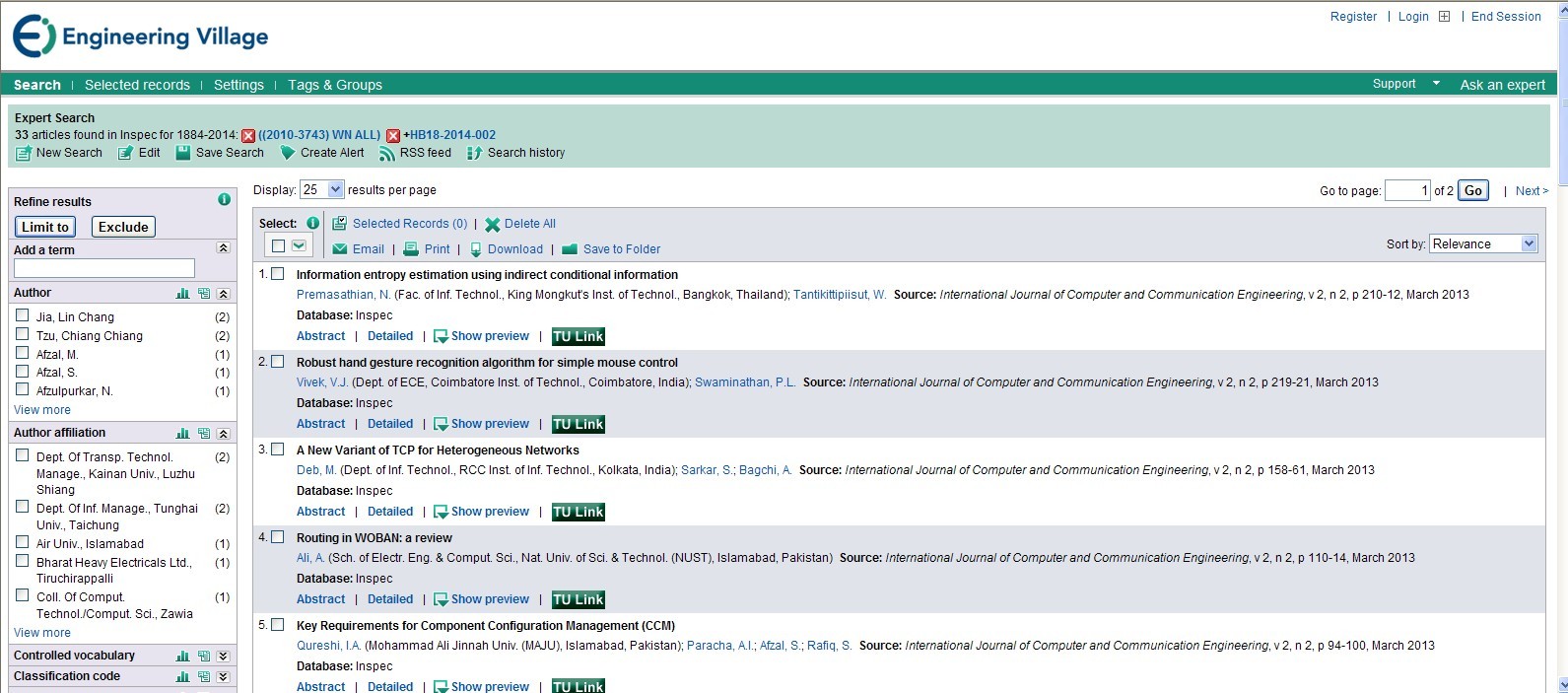The image size is (1568, 693).
Task: Open the Tags & Groups tab
Action: (335, 85)
